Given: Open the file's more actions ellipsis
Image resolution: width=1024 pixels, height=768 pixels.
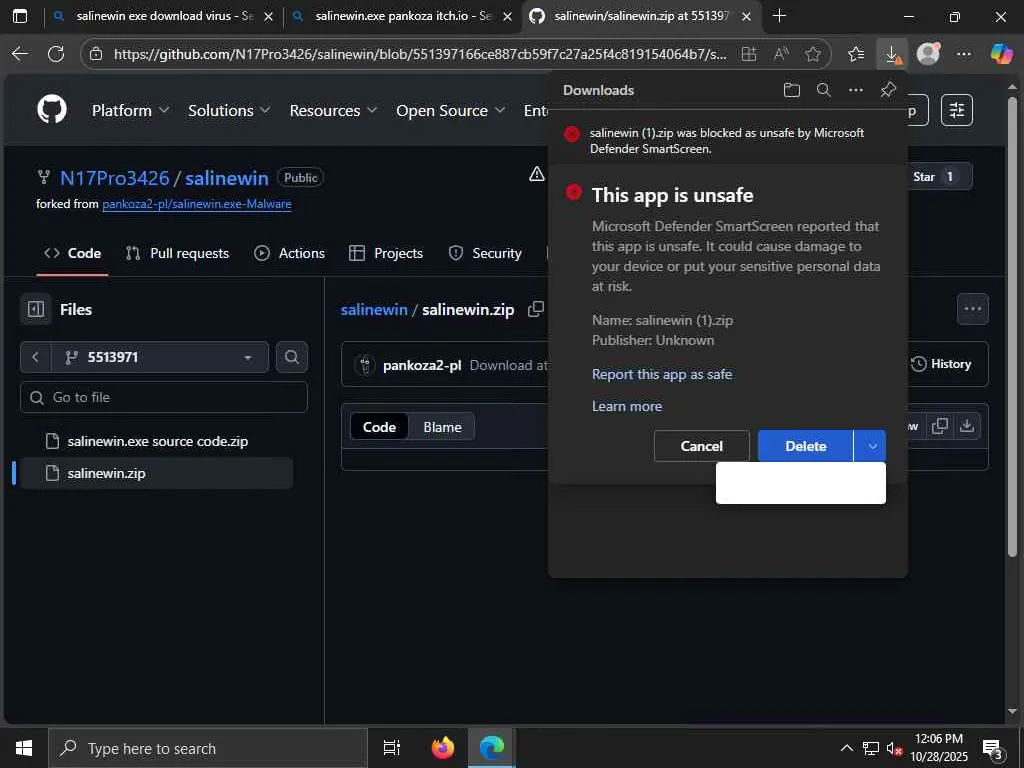Looking at the screenshot, I should click(x=972, y=309).
